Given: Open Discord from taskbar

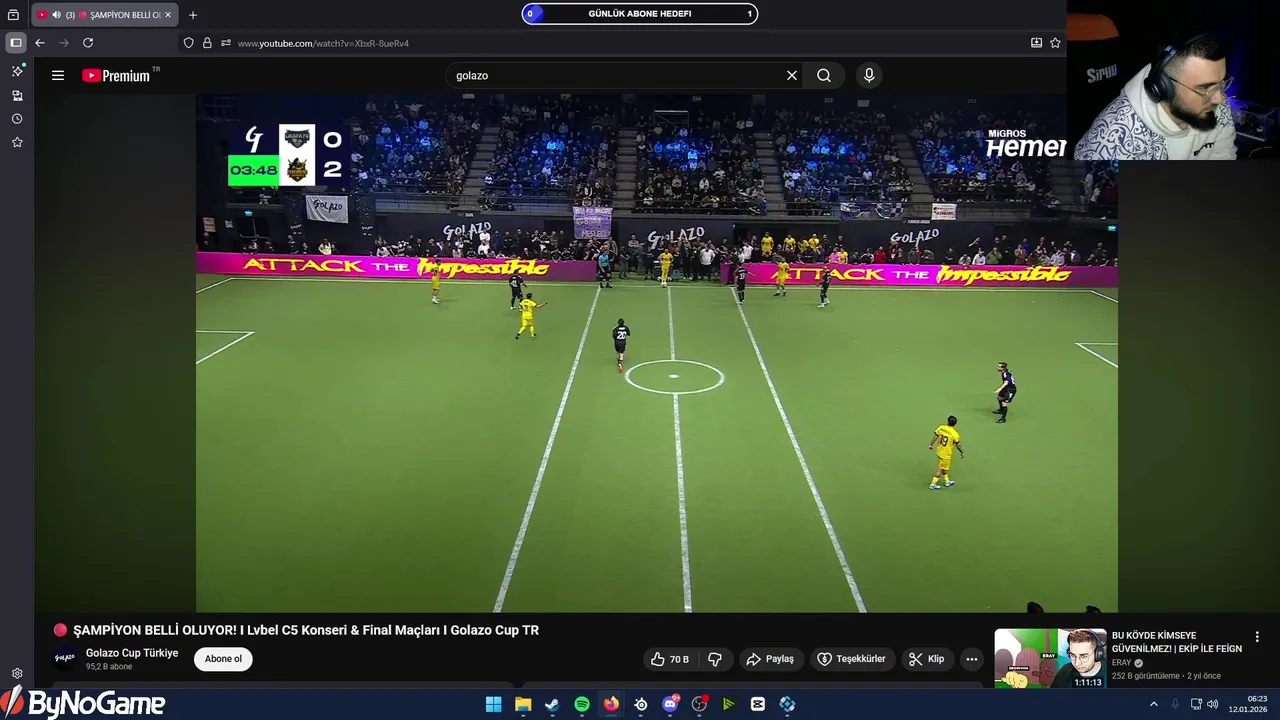Looking at the screenshot, I should (x=670, y=704).
